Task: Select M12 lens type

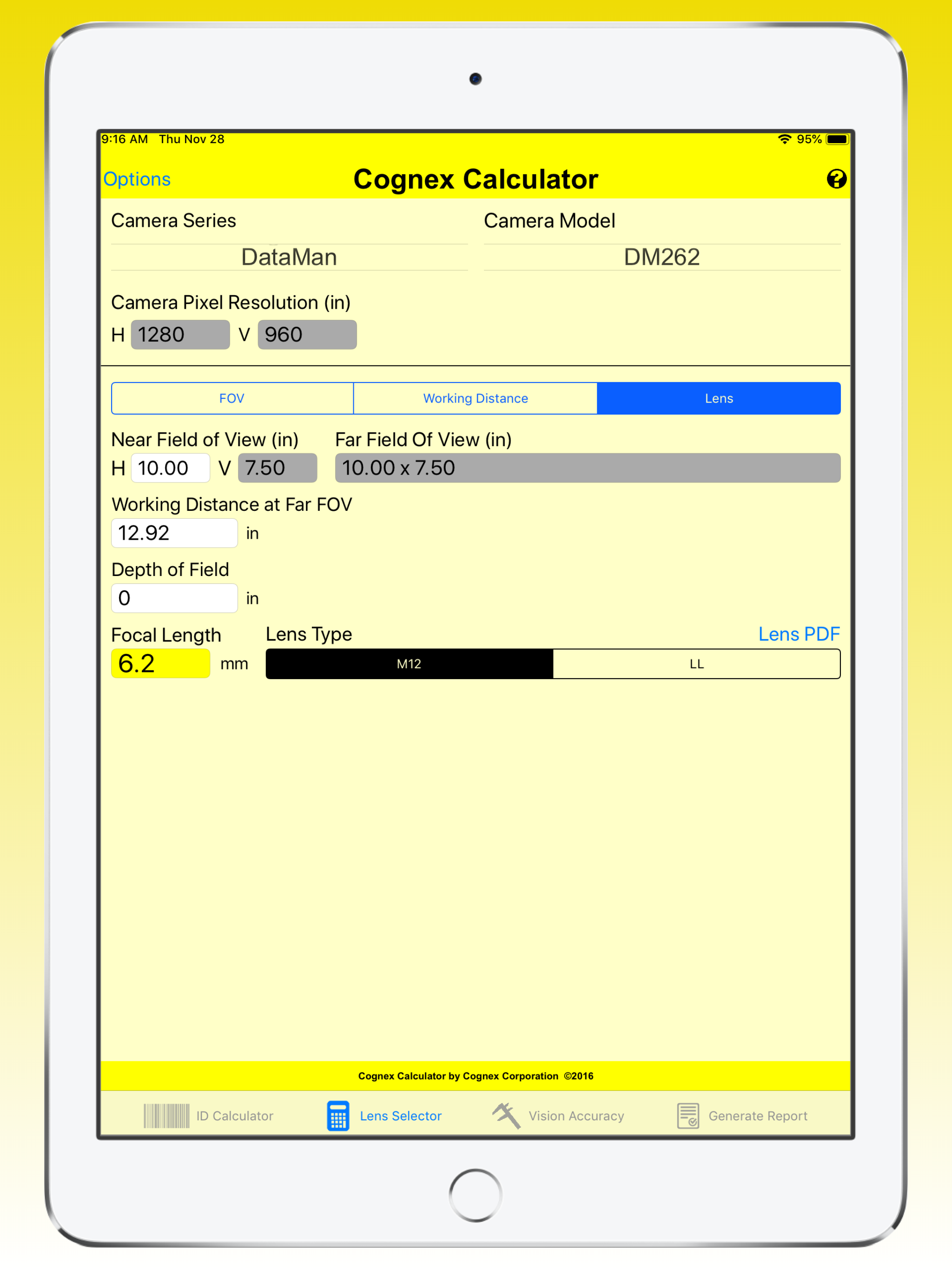Action: tap(410, 664)
